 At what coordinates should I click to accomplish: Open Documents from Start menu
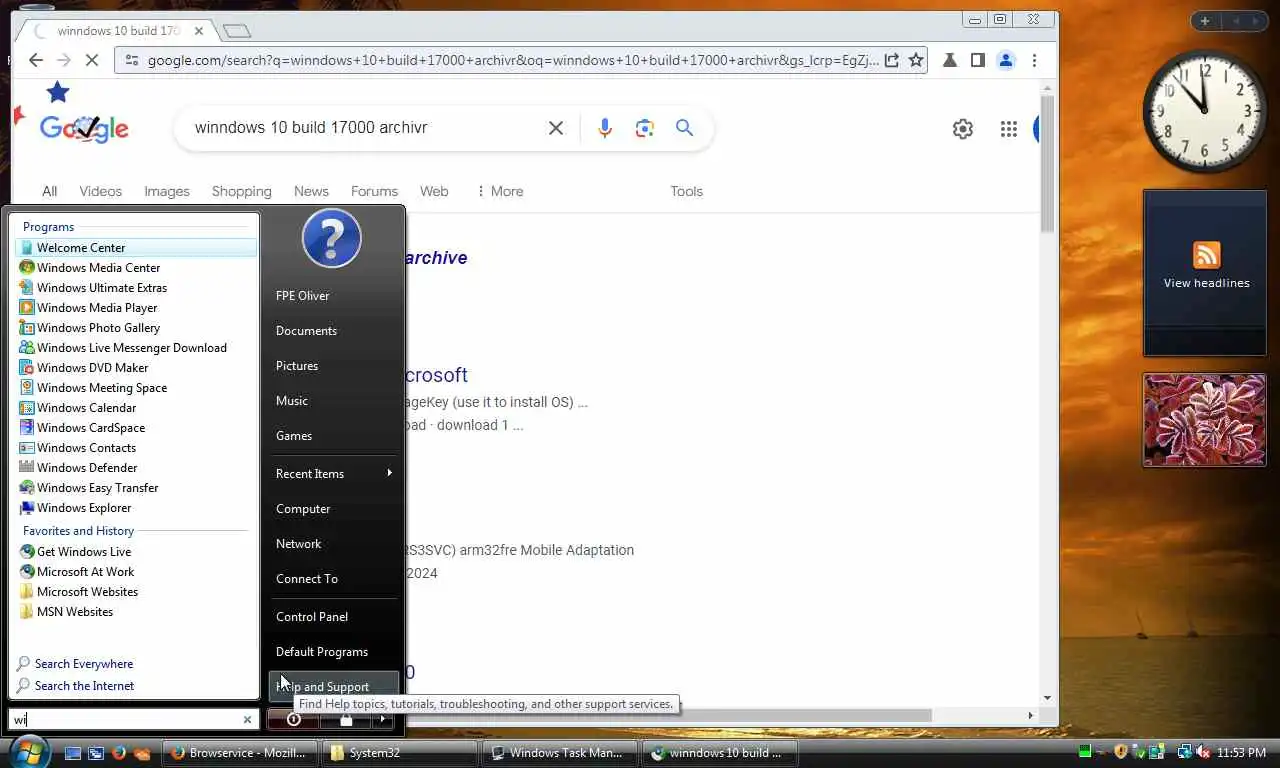pyautogui.click(x=334, y=330)
